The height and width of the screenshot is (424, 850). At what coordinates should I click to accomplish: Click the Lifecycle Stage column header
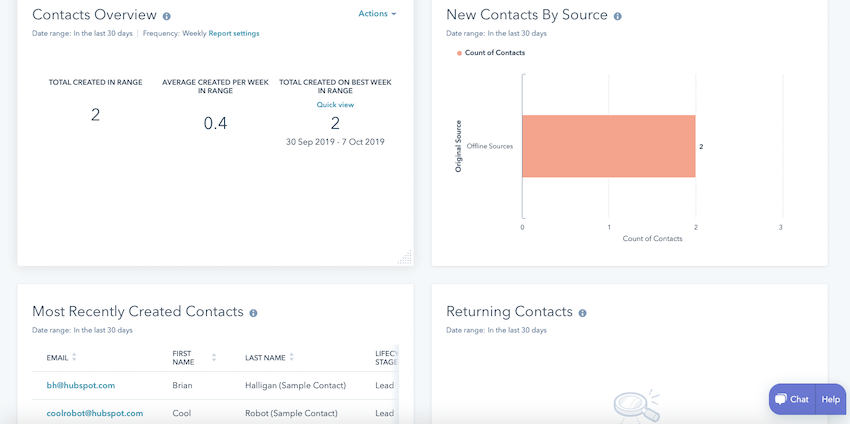point(386,357)
